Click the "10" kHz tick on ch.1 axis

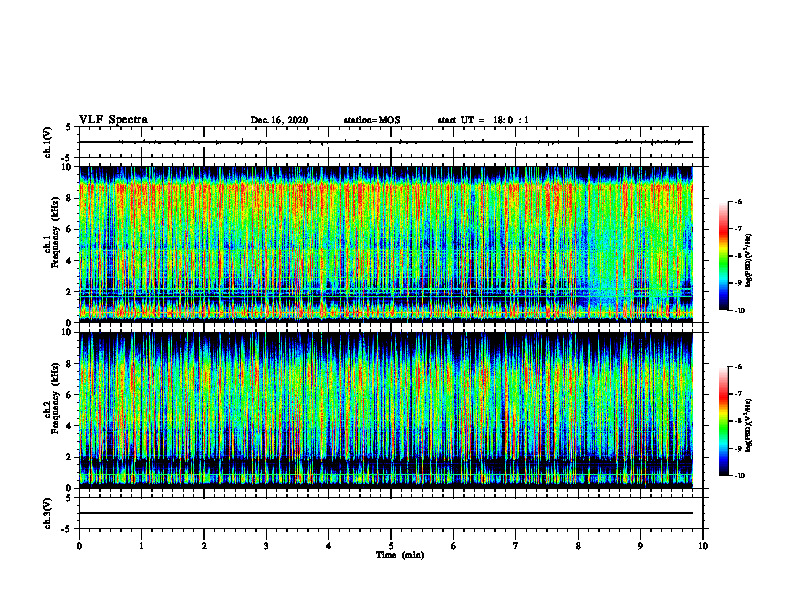[x=68, y=167]
